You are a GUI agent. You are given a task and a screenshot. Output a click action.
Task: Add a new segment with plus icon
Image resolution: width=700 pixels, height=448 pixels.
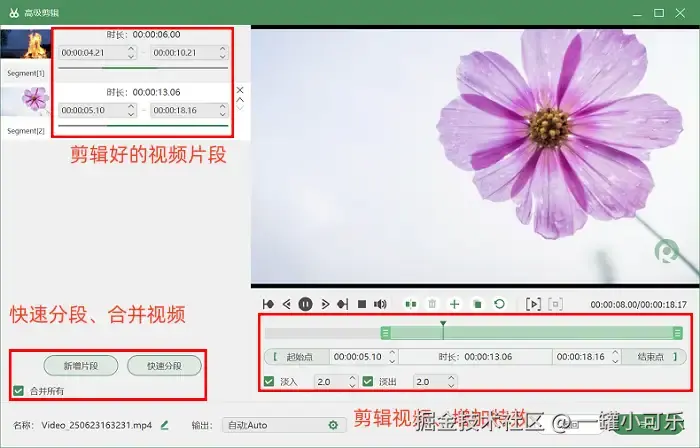pos(454,304)
